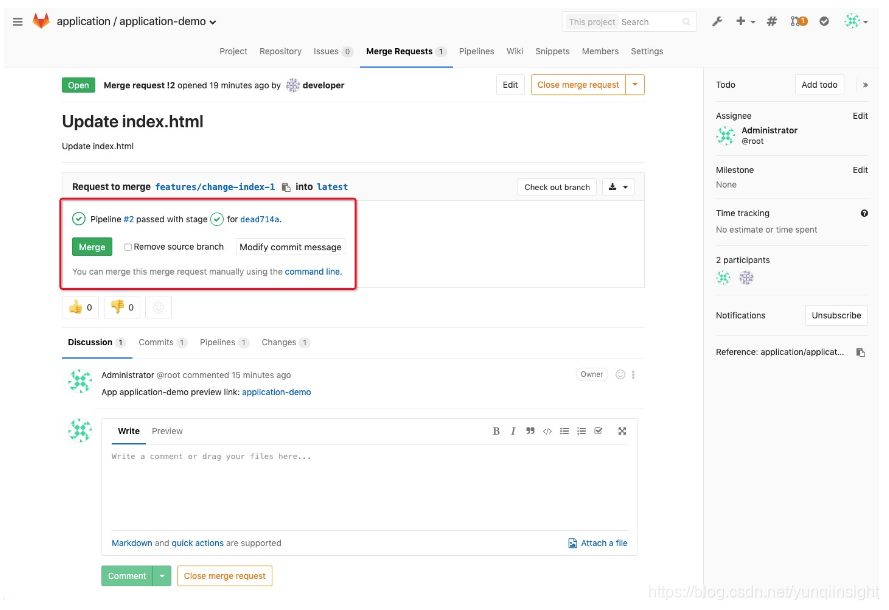This screenshot has width=889, height=610.
Task: Insert a quote in comment editor
Action: (530, 431)
